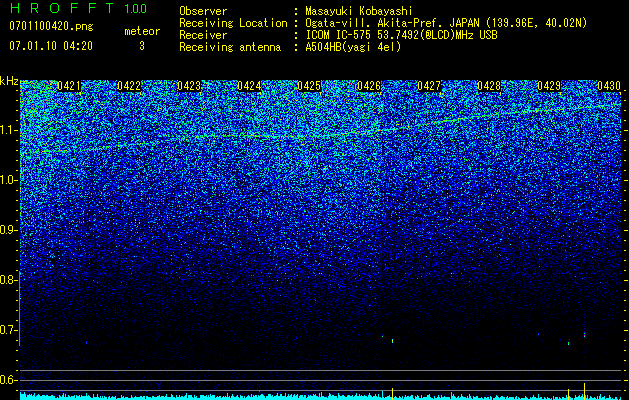Click the 0.8 kHz axis label
This screenshot has height=400, width=629.
pos(8,280)
